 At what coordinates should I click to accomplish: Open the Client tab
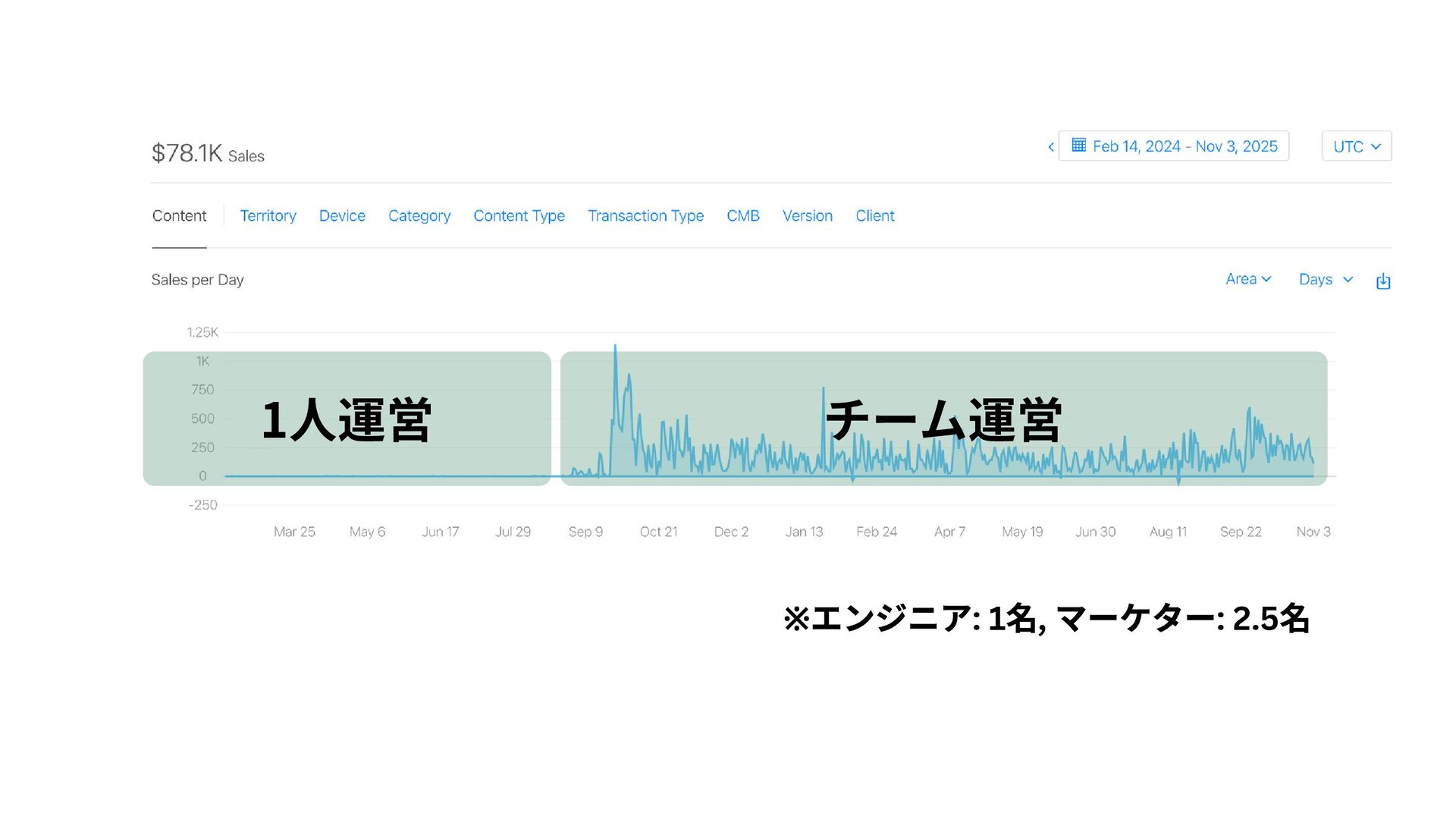pyautogui.click(x=874, y=216)
